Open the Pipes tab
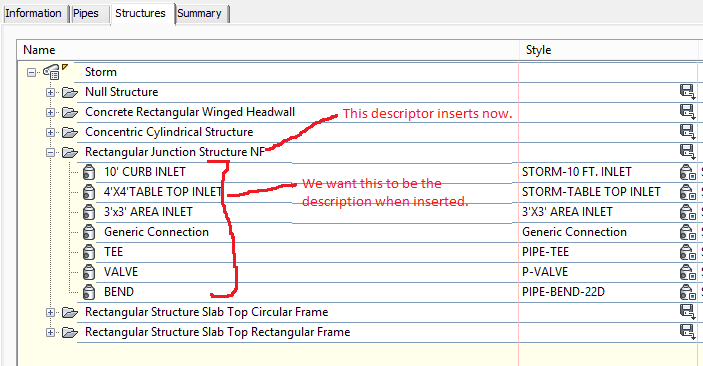Image resolution: width=703 pixels, height=366 pixels. [x=86, y=13]
